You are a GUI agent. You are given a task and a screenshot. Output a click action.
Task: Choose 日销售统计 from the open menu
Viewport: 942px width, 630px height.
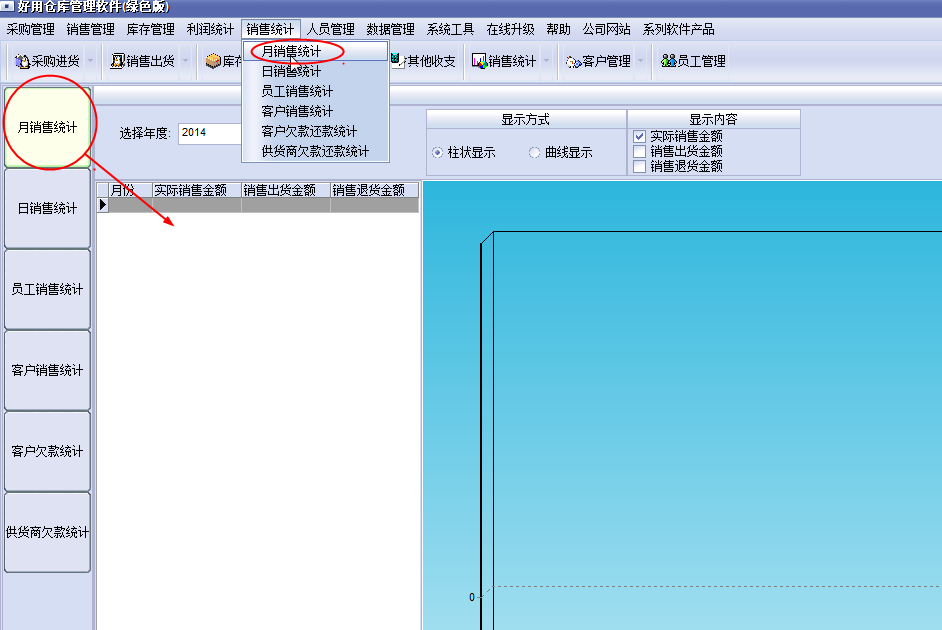point(292,71)
